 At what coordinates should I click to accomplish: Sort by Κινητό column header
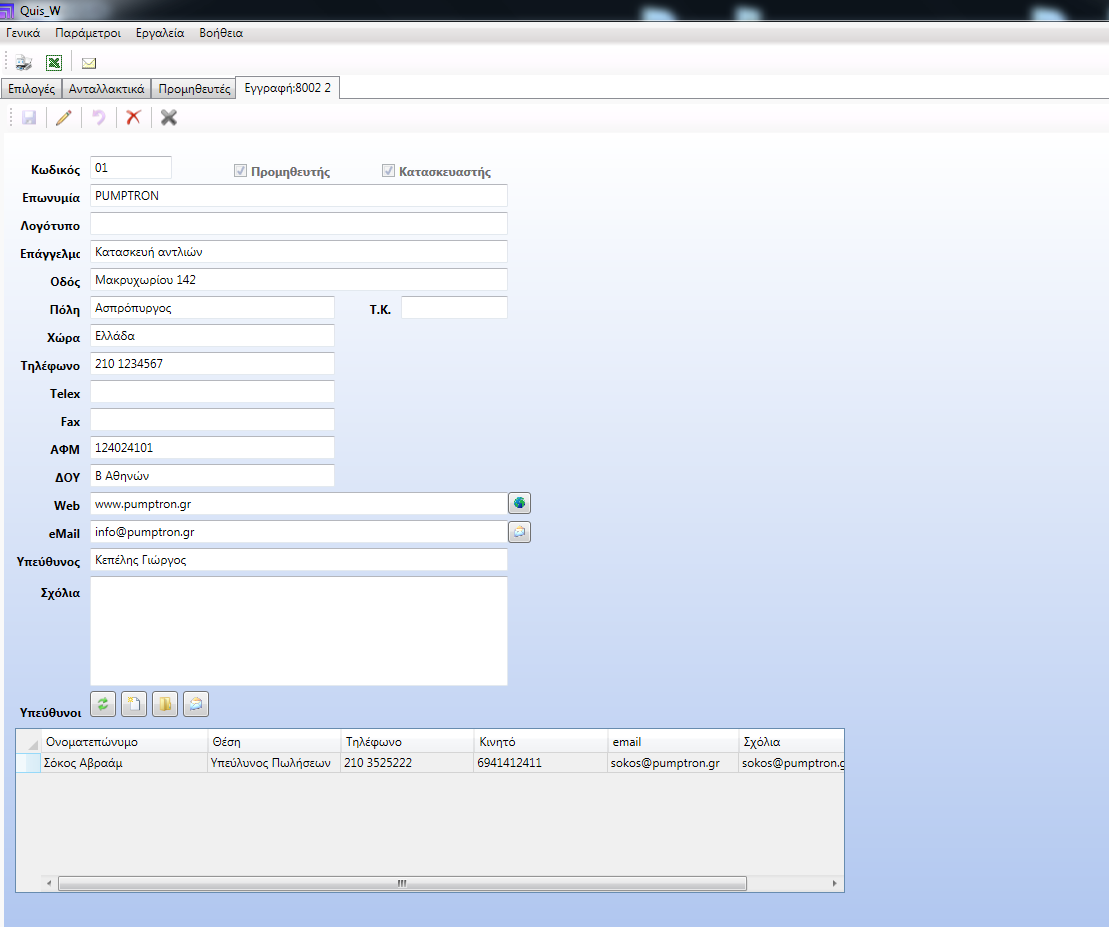[x=541, y=742]
